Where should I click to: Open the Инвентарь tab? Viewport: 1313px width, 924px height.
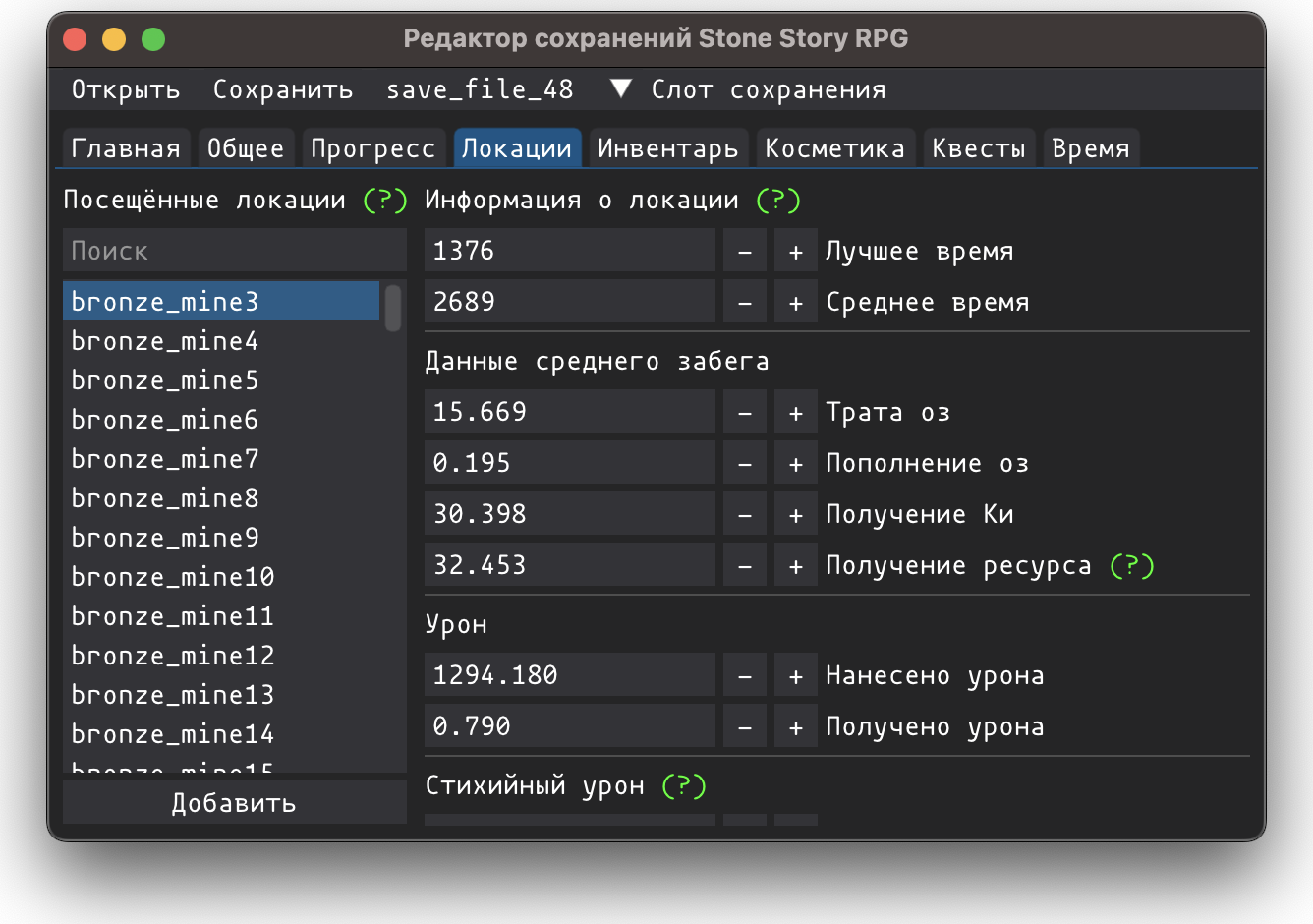click(x=668, y=148)
